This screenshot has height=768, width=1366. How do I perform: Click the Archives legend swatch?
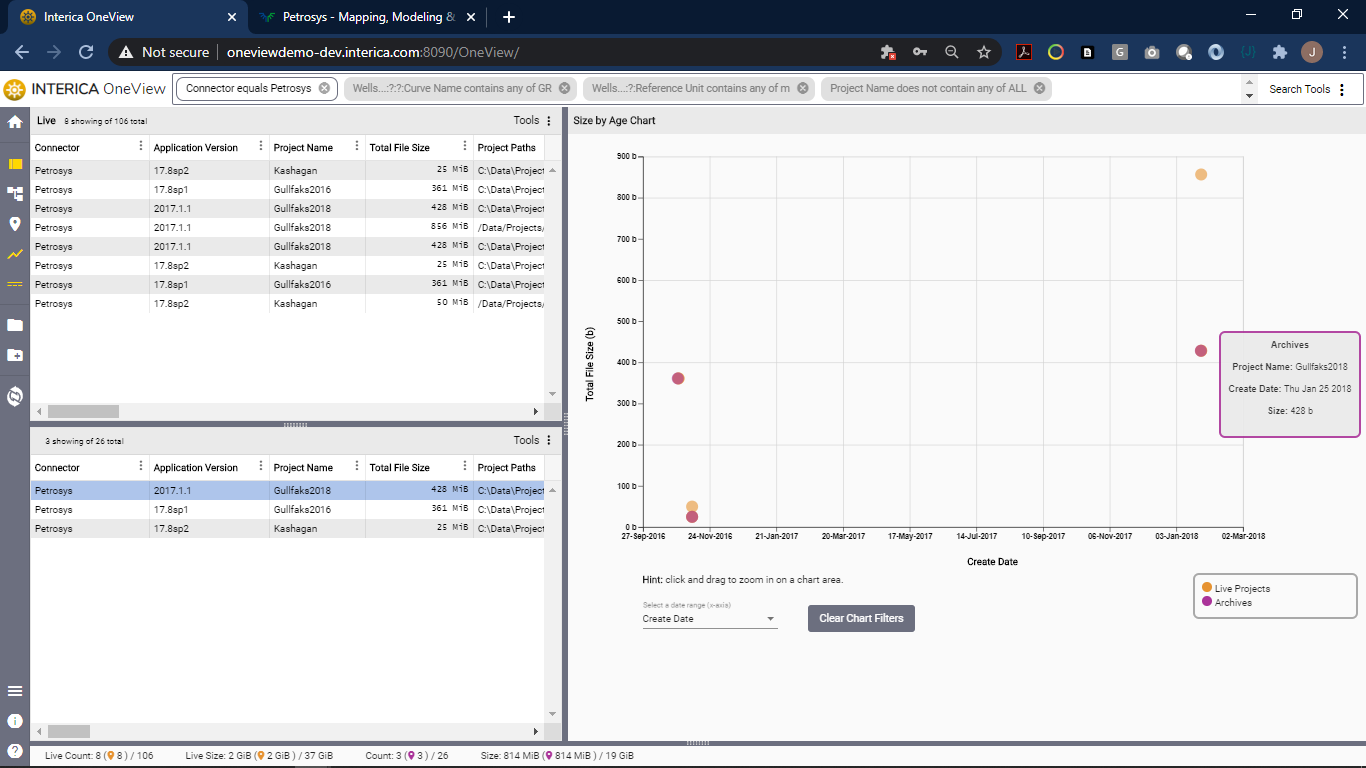point(1207,602)
